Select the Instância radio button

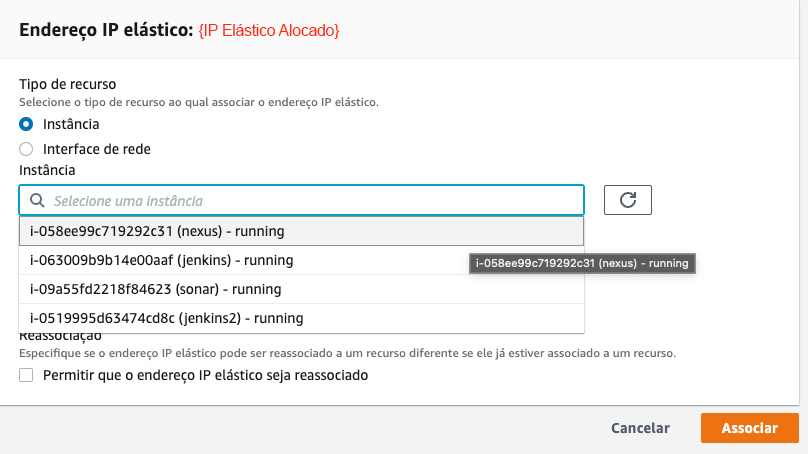click(26, 124)
